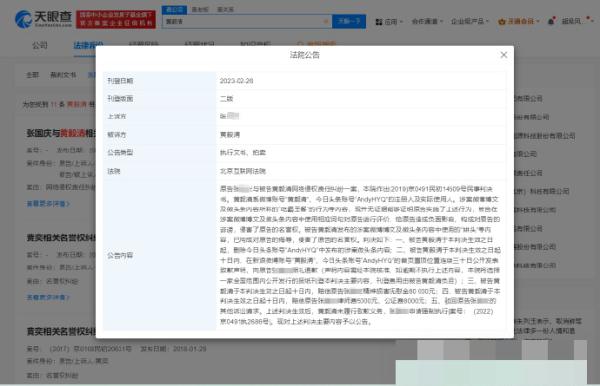600x386 pixels.
Task: Open the 公司 tab in background page
Action: (x=40, y=46)
